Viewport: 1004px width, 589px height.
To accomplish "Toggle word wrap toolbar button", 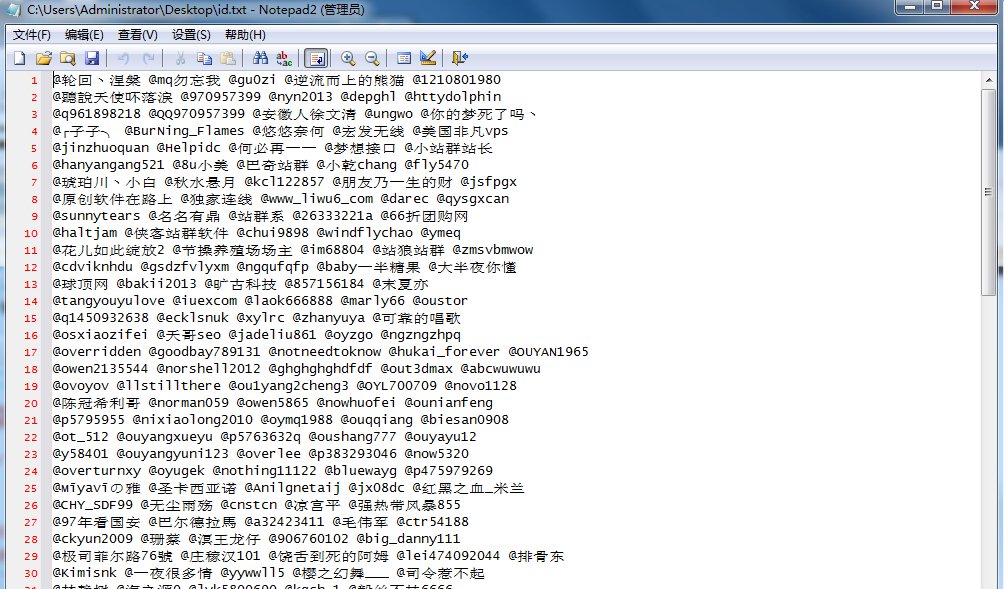I will pyautogui.click(x=316, y=59).
